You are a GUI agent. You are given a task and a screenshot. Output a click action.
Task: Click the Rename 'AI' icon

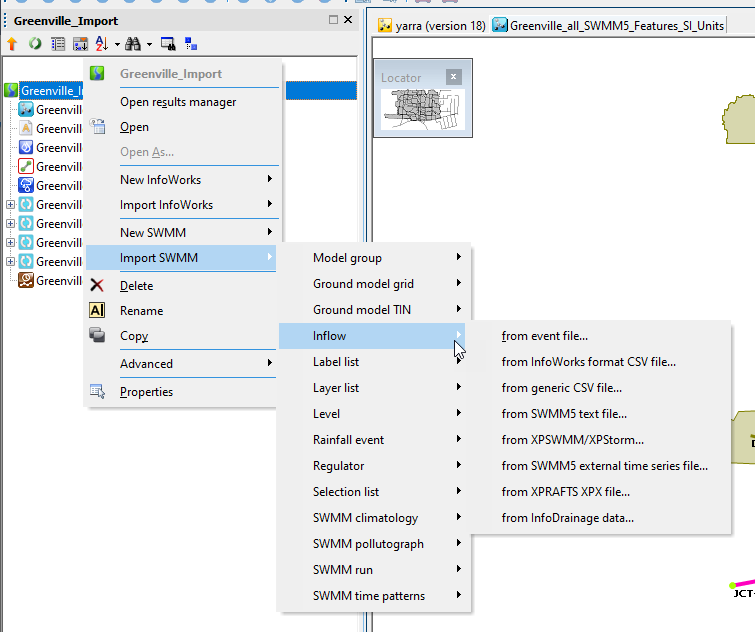coord(97,310)
